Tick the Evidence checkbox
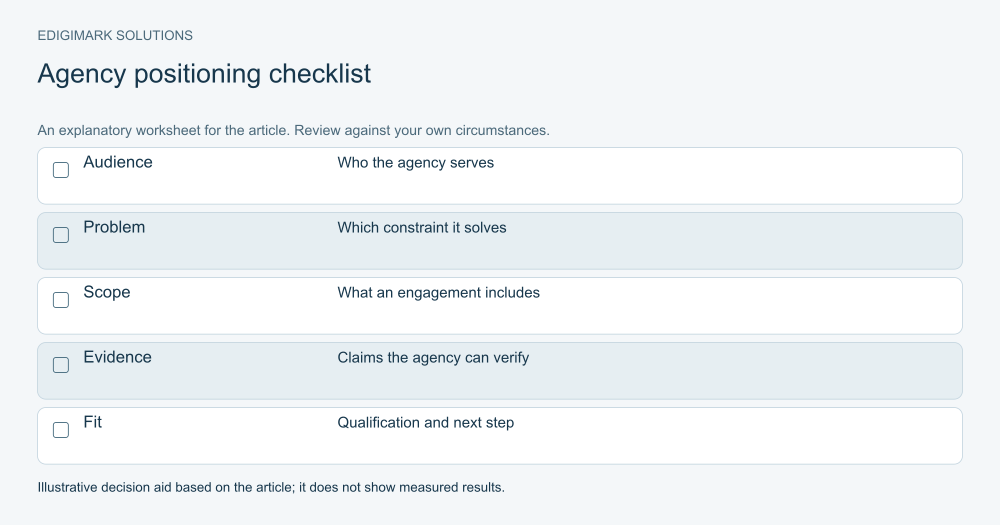The image size is (1000, 525). 61,365
